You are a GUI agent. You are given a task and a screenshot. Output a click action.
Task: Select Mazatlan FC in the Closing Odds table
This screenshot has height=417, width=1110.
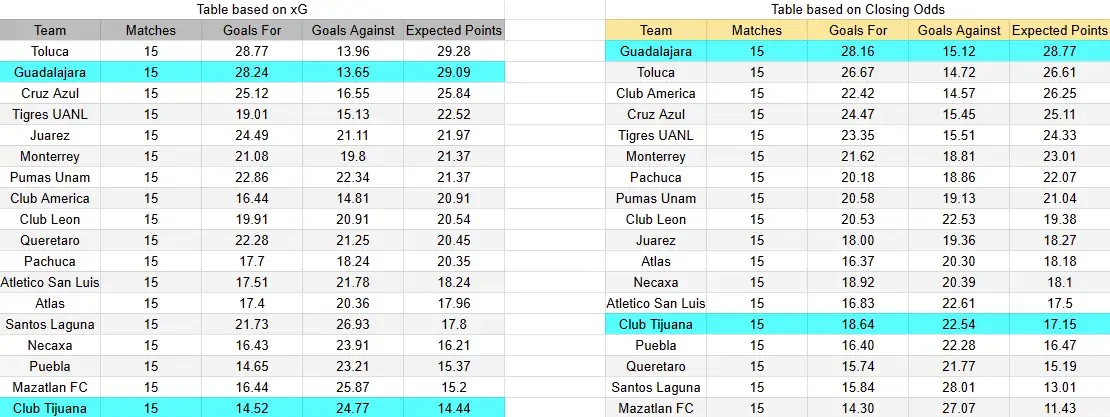(x=656, y=409)
